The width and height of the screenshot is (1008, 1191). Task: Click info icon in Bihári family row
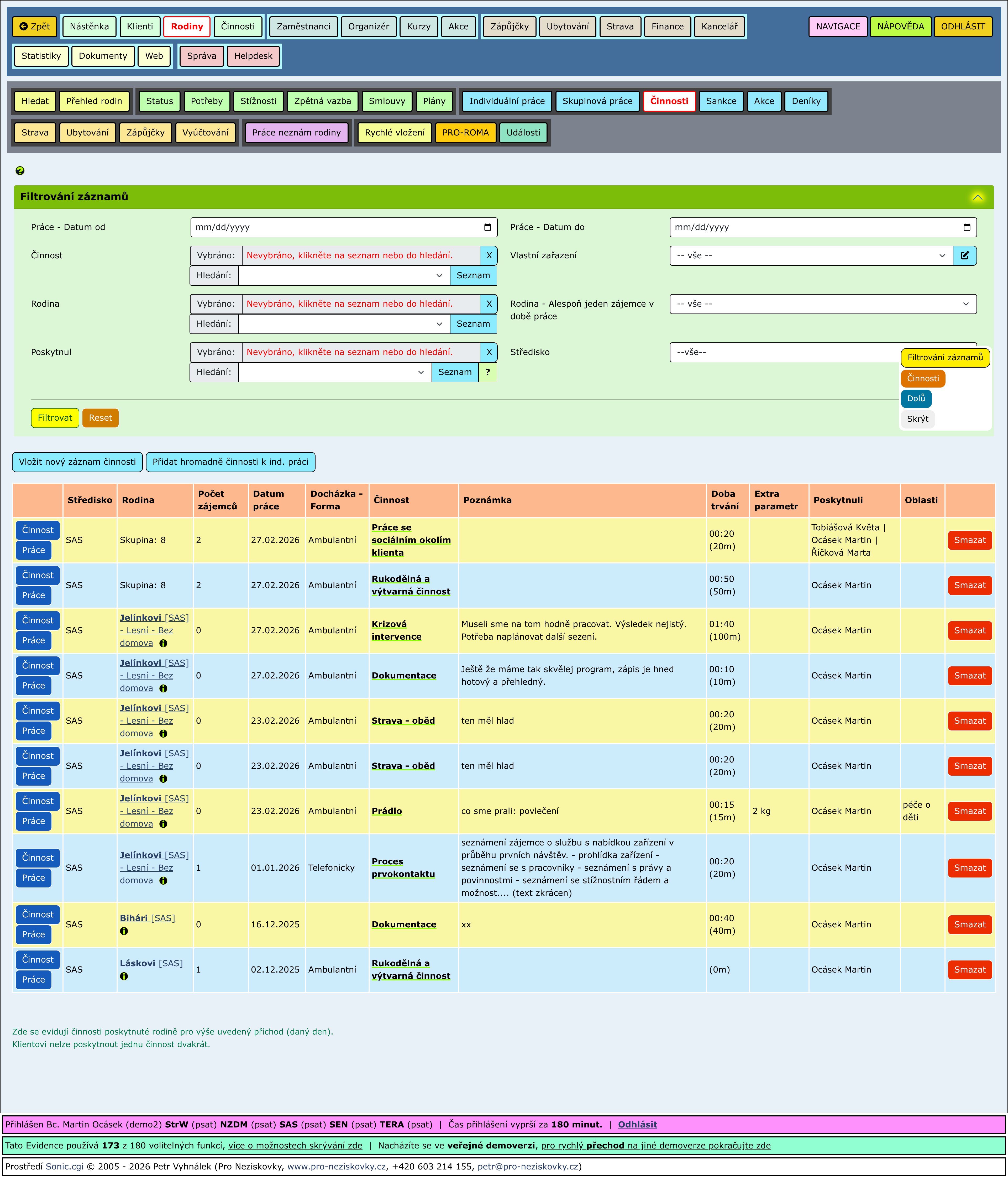pyautogui.click(x=124, y=931)
